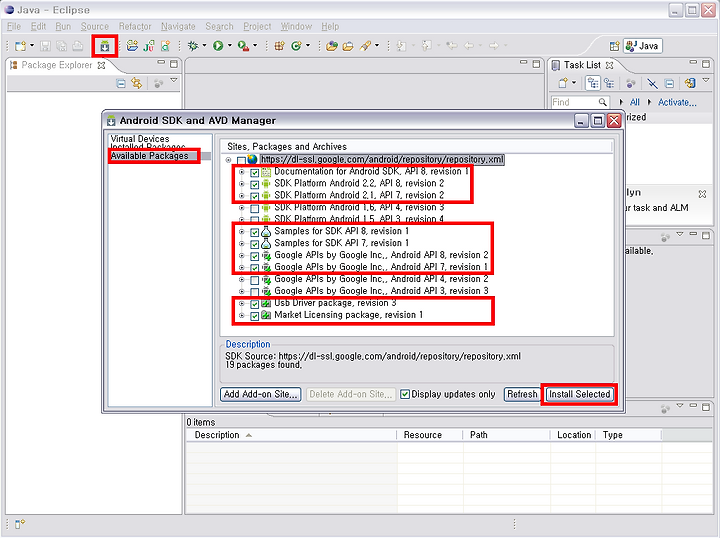Select the Task List tab

[x=582, y=65]
